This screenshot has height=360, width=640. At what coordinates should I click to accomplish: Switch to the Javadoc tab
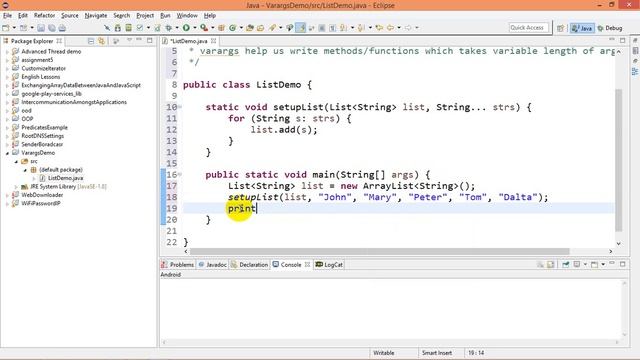point(213,264)
